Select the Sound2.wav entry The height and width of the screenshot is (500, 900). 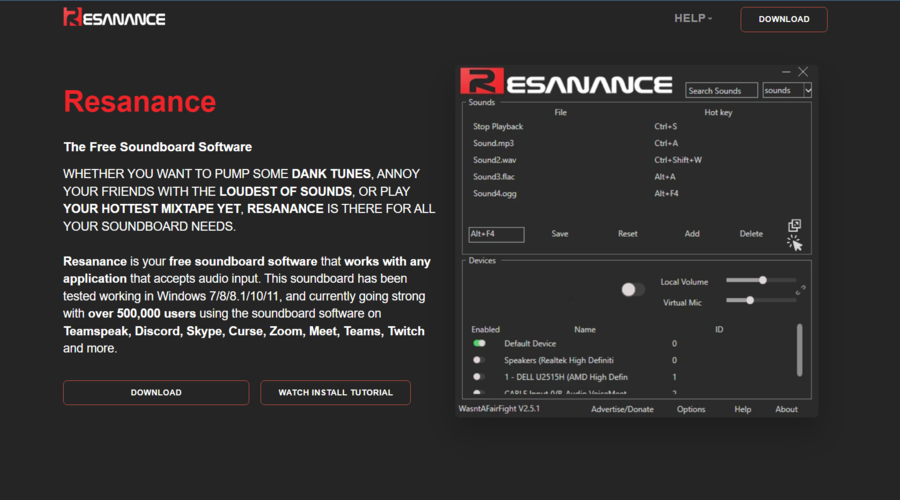[494, 160]
